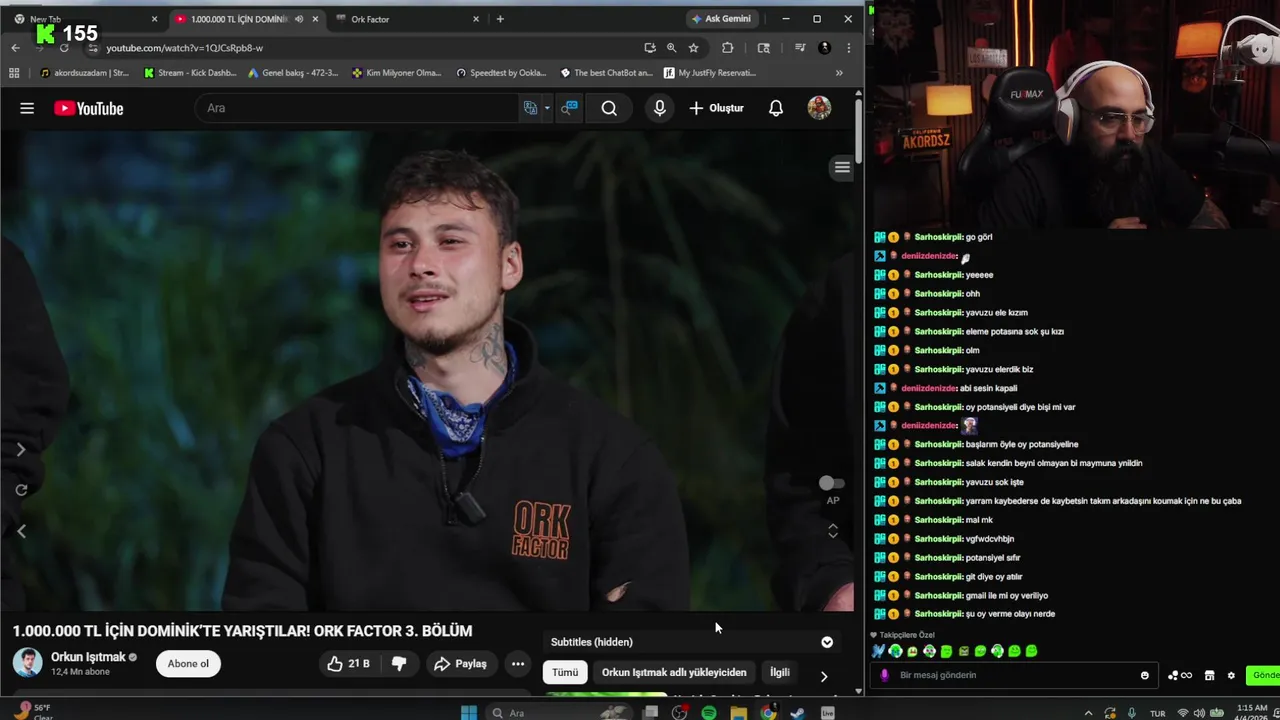Click the channel points icon in chat
1280x720 pixels.
coord(1180,675)
